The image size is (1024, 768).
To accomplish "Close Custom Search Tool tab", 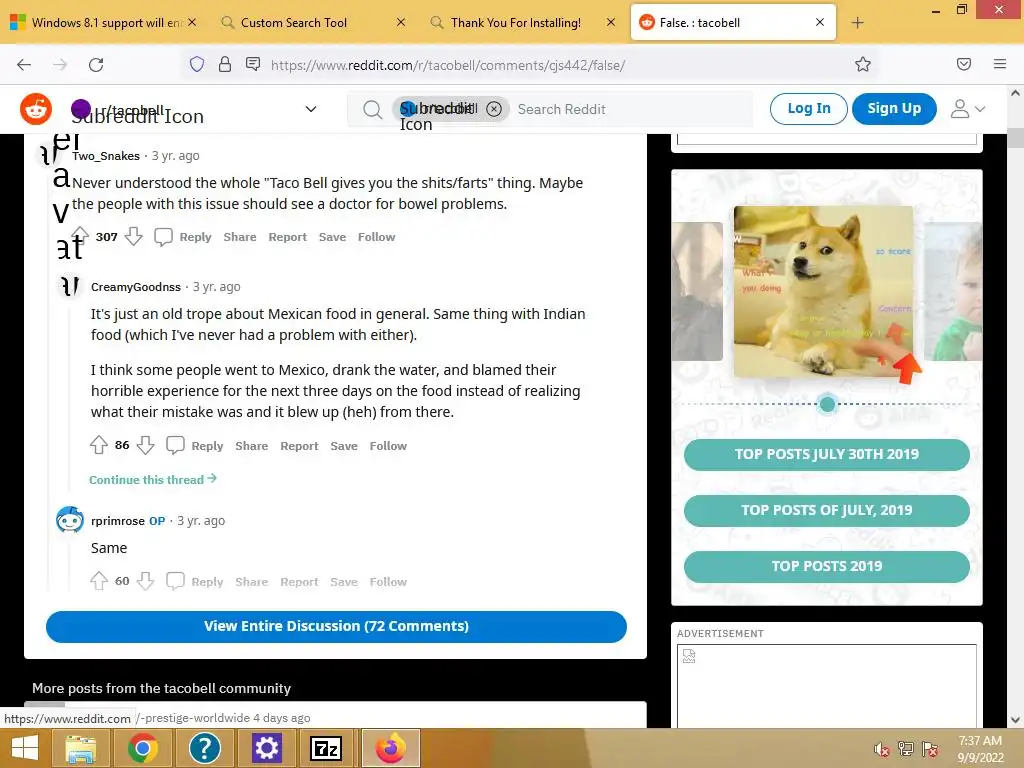I will (401, 22).
